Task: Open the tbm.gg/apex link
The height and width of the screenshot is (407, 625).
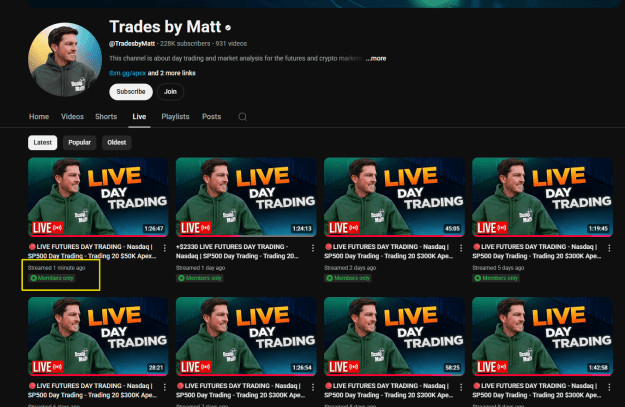Action: 127,73
